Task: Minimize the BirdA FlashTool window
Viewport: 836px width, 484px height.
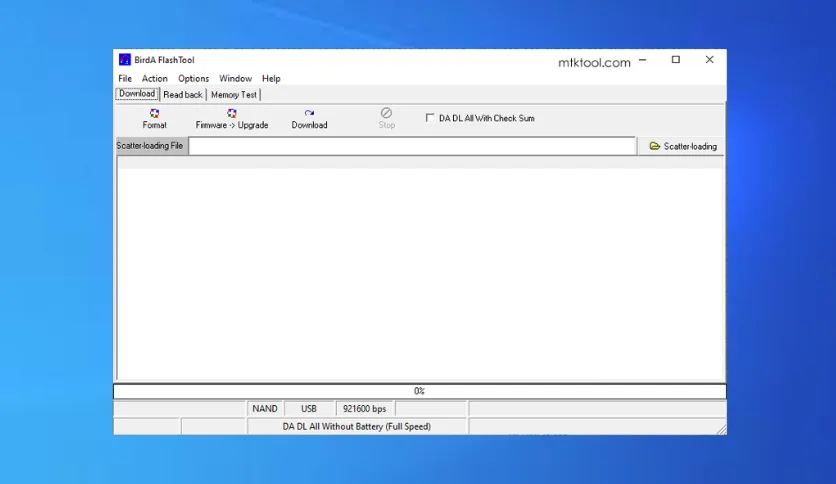Action: [642, 60]
